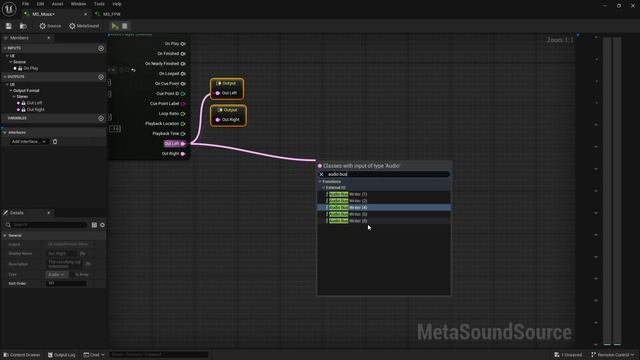
Task: Select the Out Right output node
Action: [x=228, y=116]
